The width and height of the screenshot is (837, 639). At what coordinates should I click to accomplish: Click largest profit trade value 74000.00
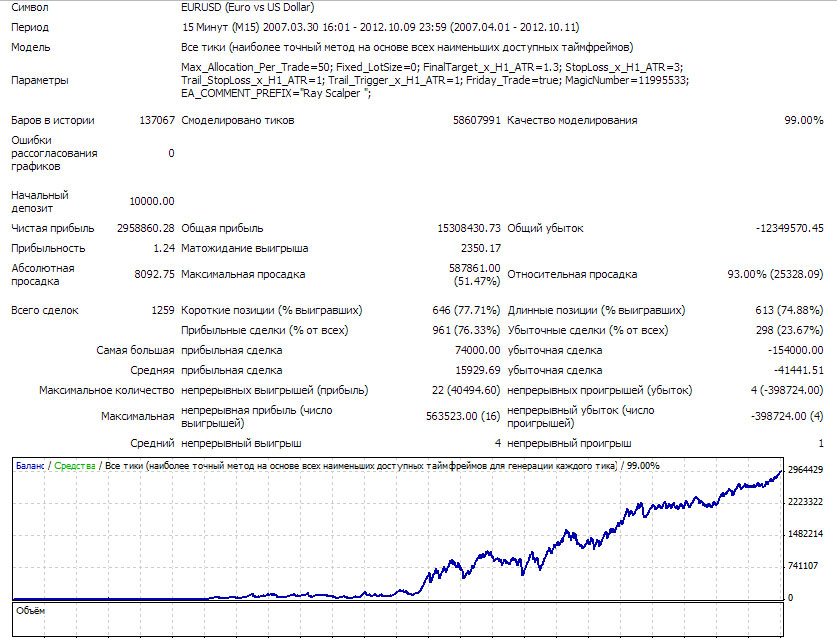tap(478, 351)
